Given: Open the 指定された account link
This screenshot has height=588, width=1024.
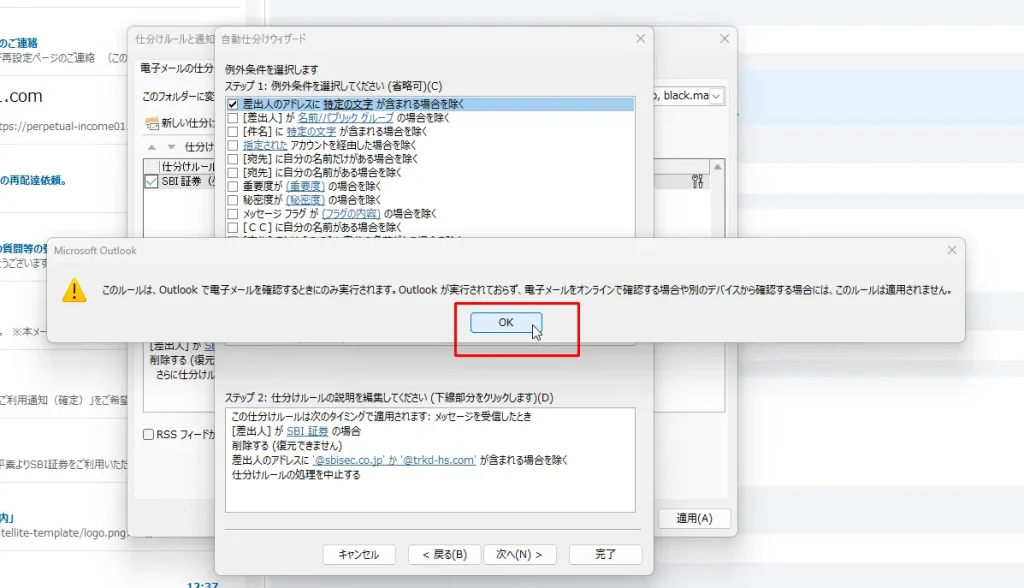Looking at the screenshot, I should point(265,145).
